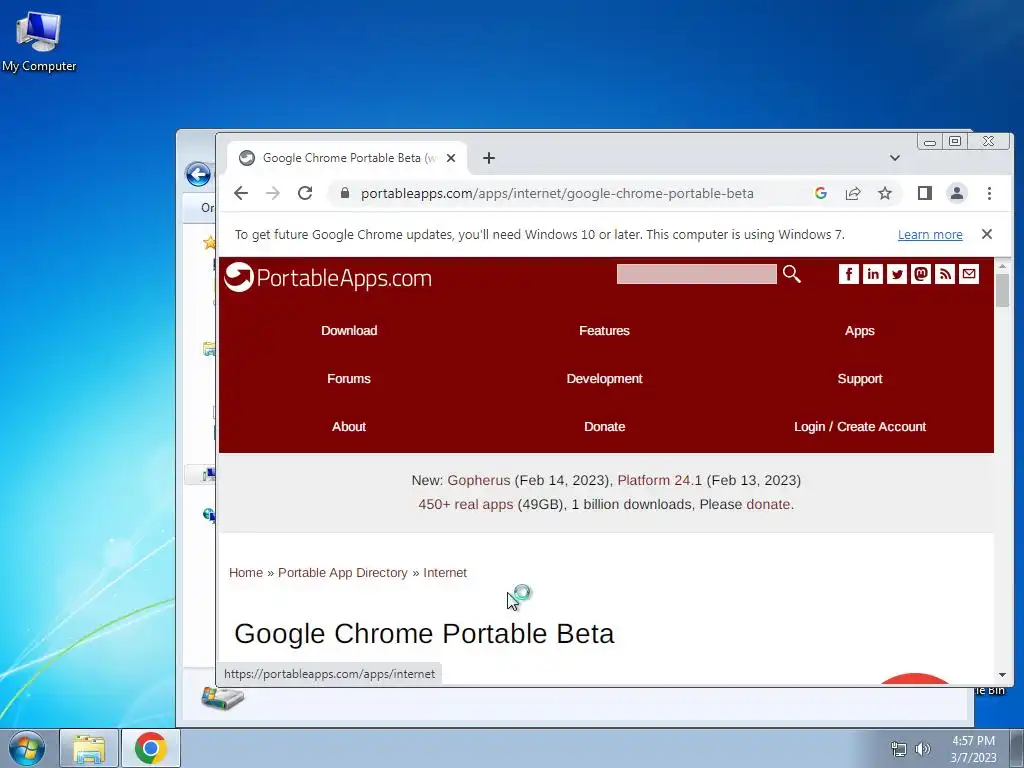
Task: Click Home breadcrumb link
Action: point(246,573)
